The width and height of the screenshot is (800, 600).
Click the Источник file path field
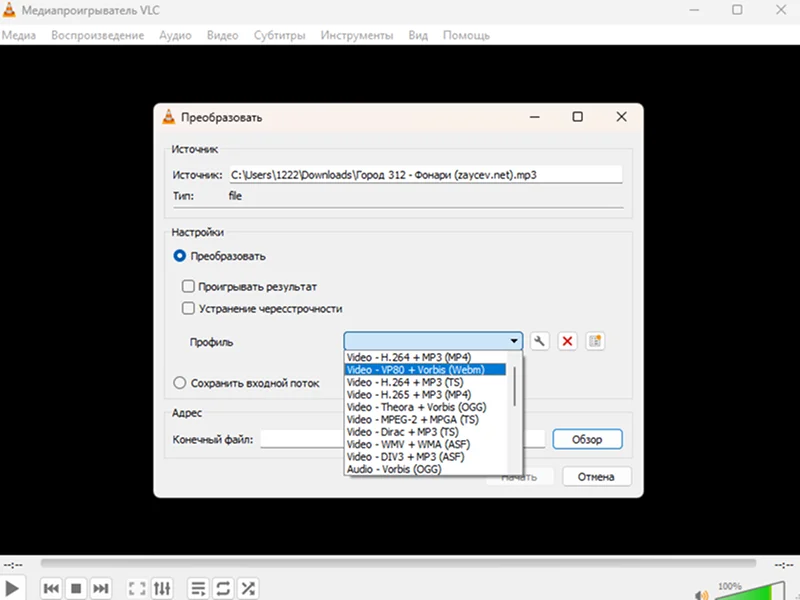[x=426, y=174]
